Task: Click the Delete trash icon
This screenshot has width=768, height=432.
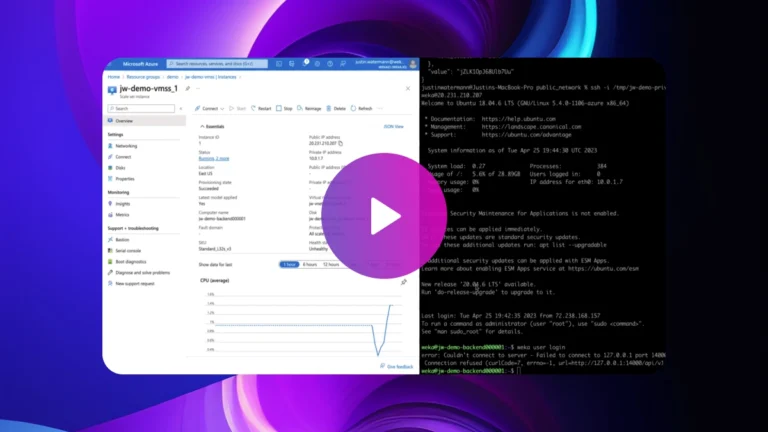Action: pyautogui.click(x=329, y=108)
